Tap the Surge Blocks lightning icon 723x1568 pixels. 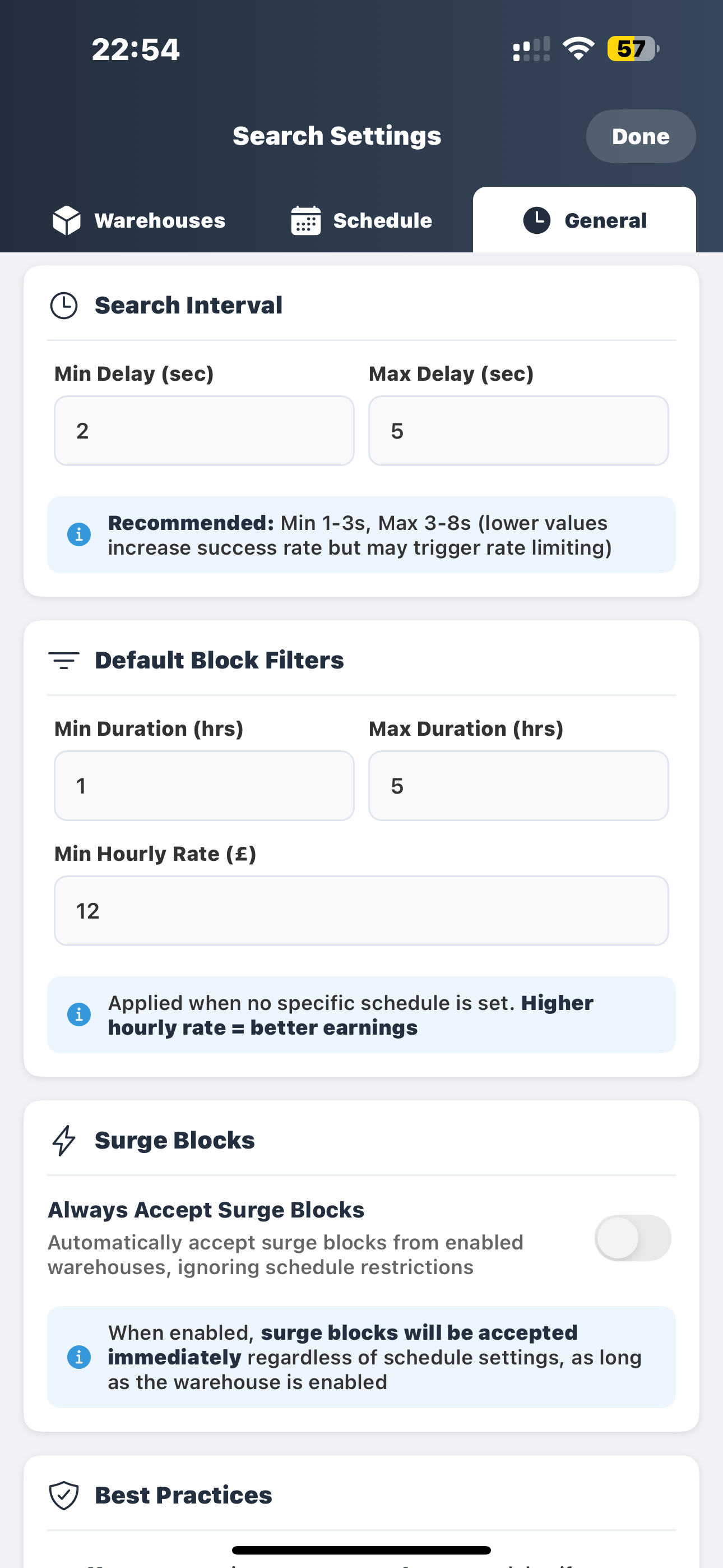click(63, 1140)
